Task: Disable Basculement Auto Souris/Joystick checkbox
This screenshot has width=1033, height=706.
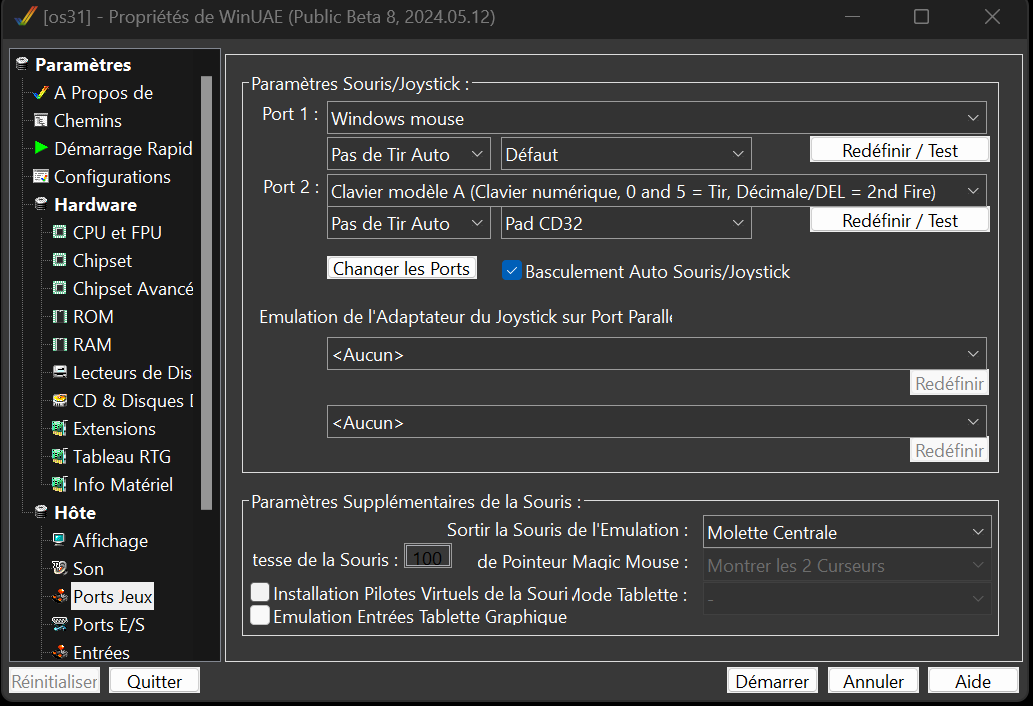Action: [512, 271]
